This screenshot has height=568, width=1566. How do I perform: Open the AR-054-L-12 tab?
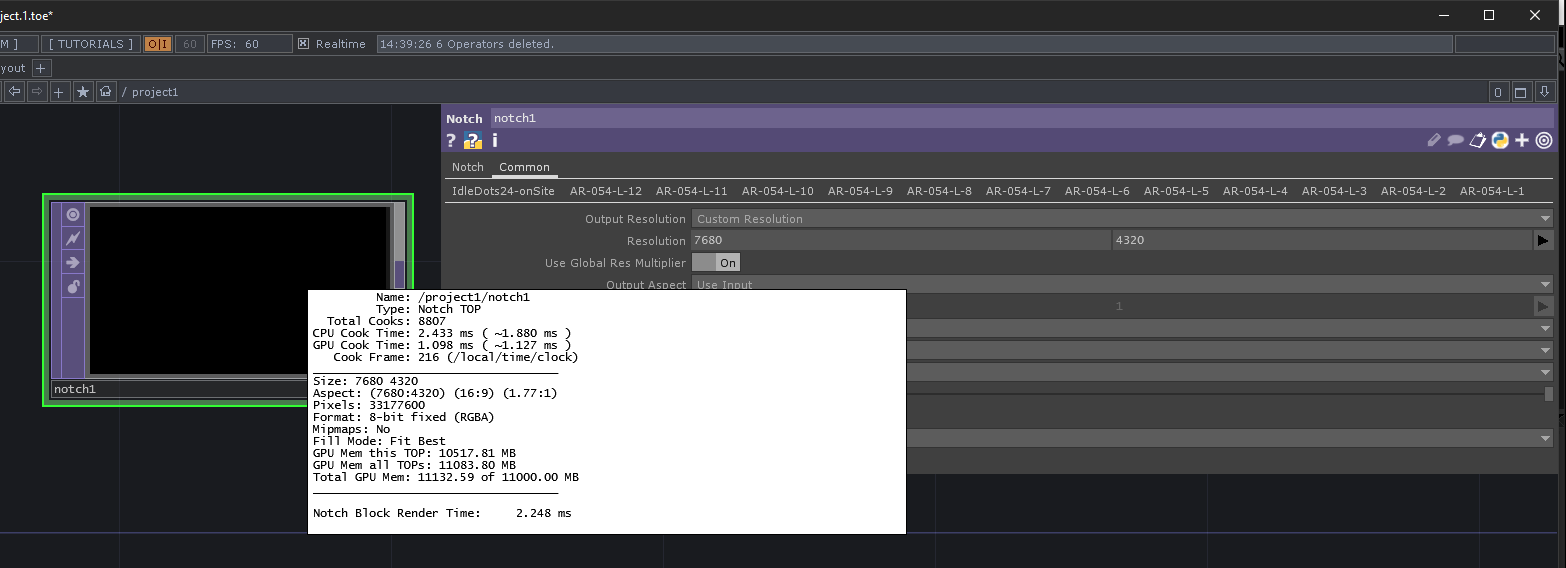tap(606, 191)
